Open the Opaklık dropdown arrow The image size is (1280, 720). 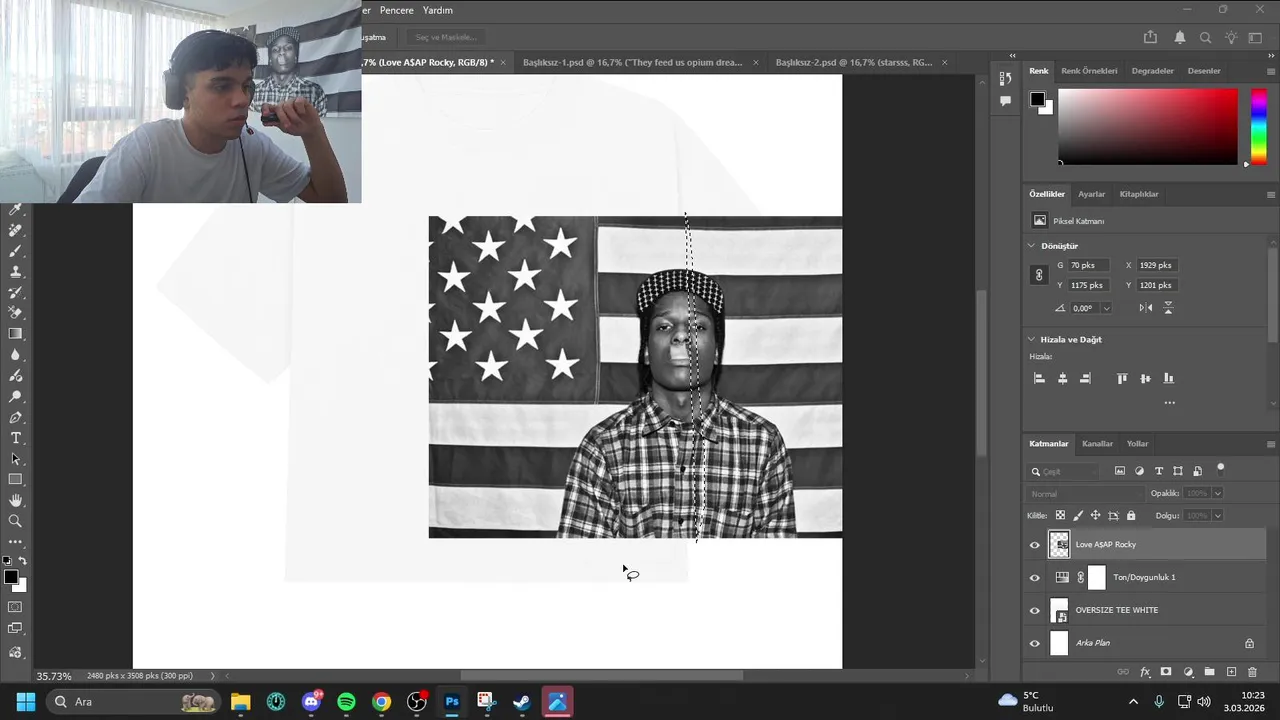coord(1217,493)
